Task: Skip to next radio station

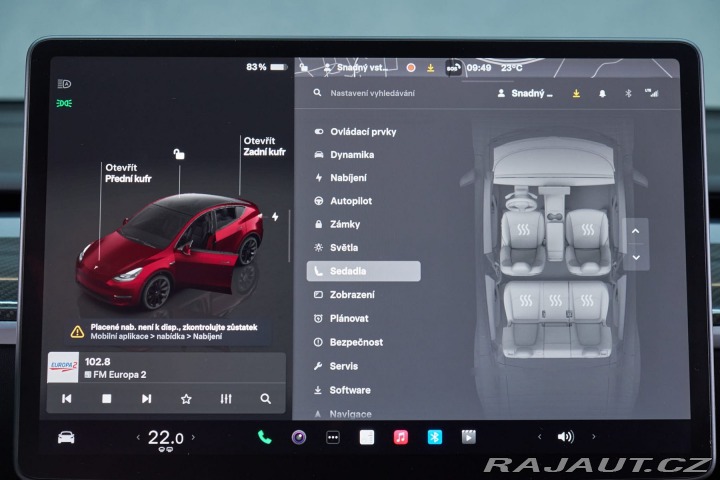Action: pos(146,399)
